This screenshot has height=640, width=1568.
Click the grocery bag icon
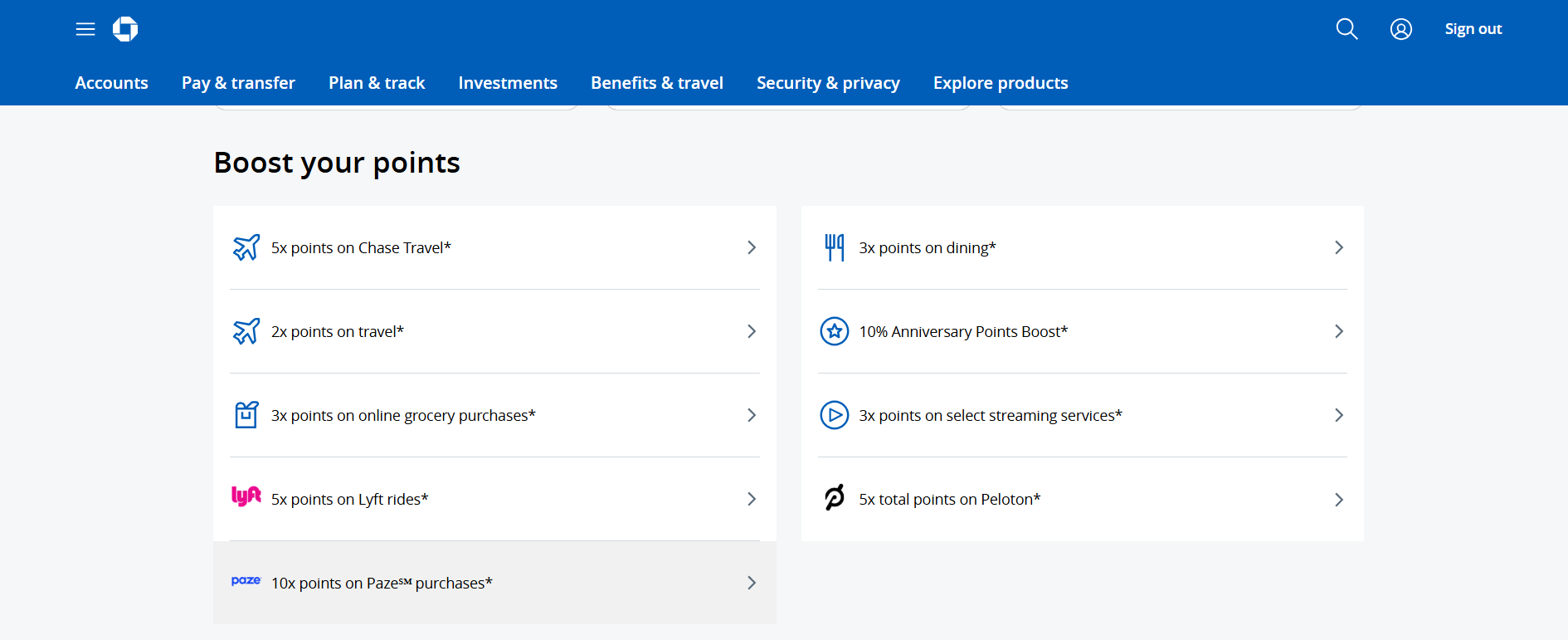tap(246, 414)
